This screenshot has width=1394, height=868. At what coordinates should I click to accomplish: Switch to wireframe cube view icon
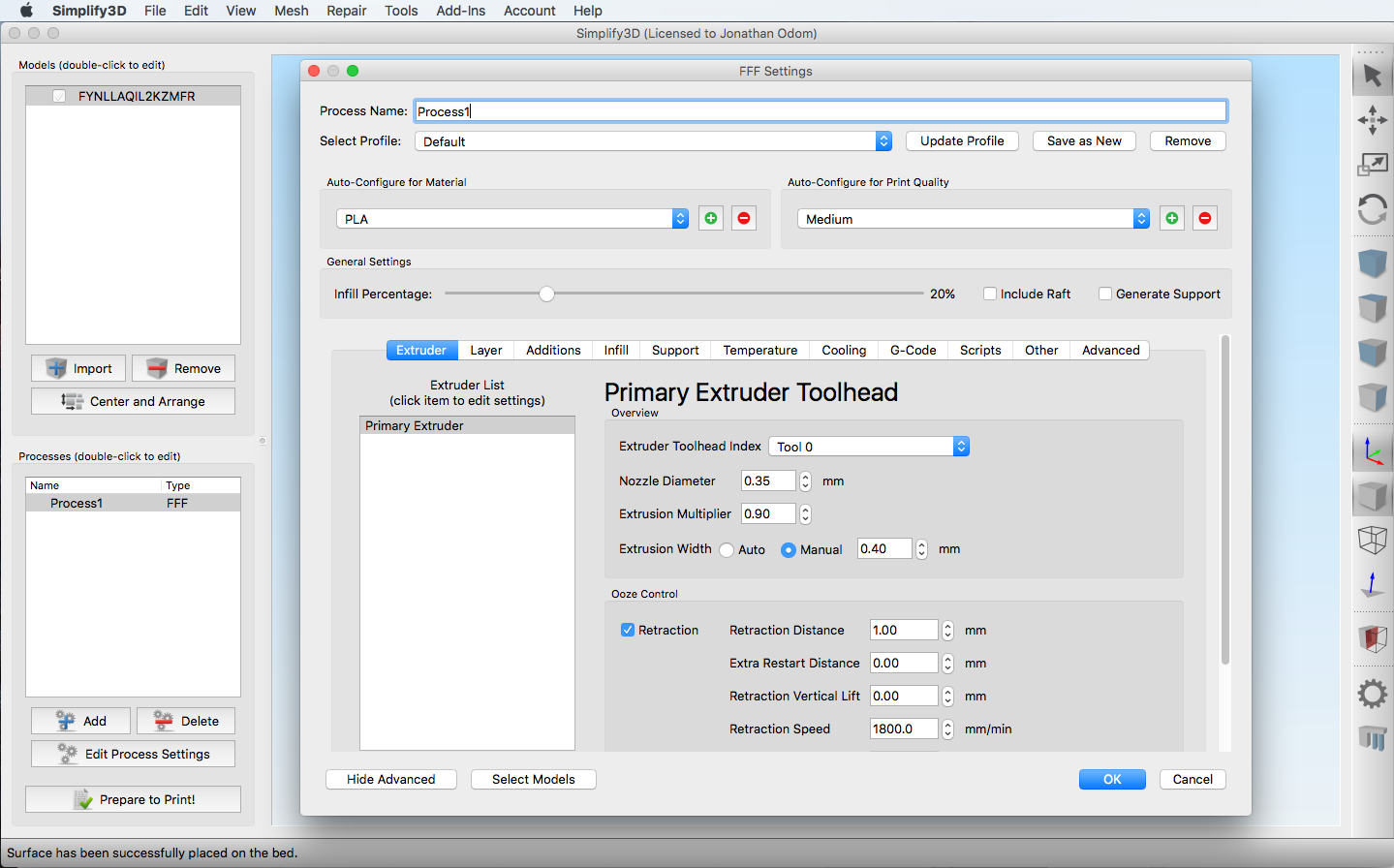coord(1372,540)
